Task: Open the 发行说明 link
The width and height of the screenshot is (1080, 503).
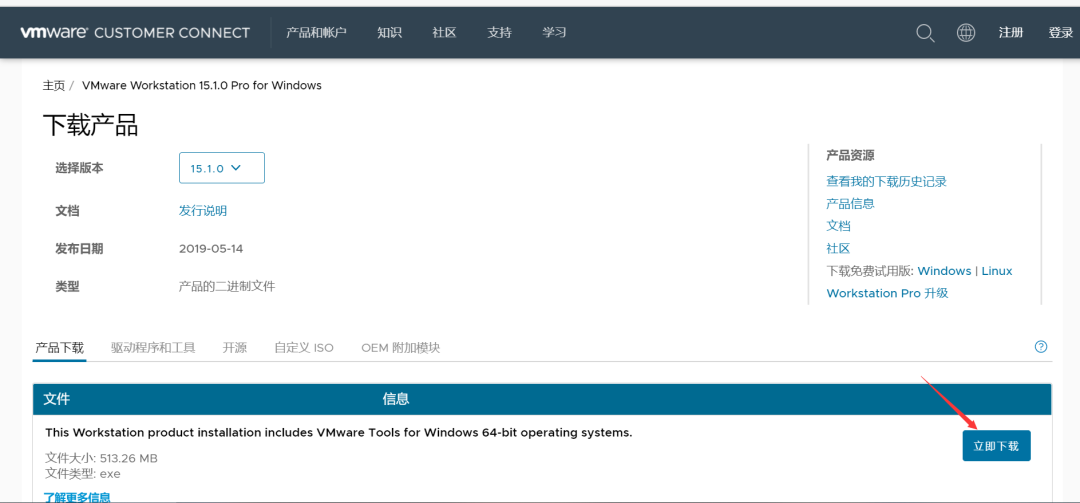Action: pyautogui.click(x=202, y=211)
